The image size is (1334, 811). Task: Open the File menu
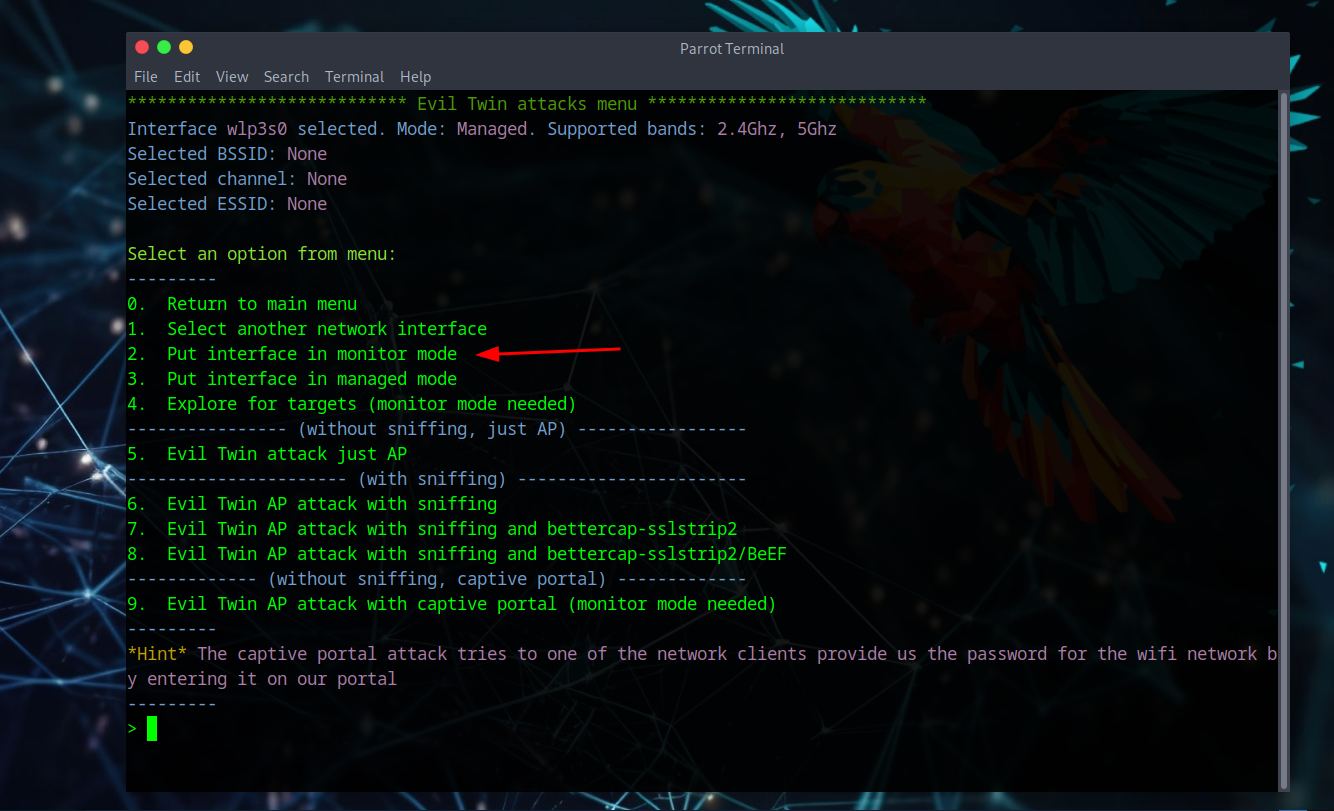point(145,77)
